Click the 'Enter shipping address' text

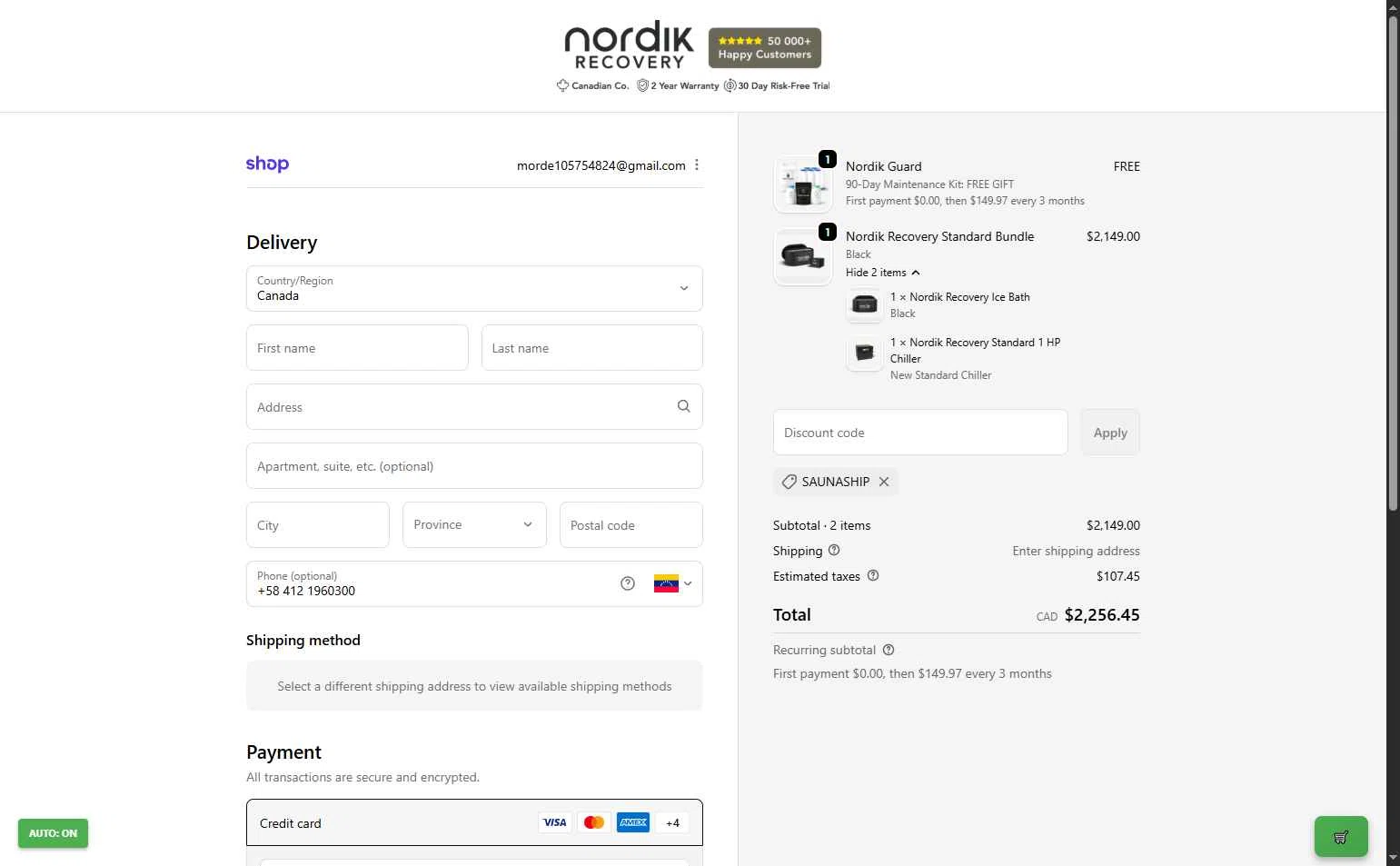point(1077,551)
